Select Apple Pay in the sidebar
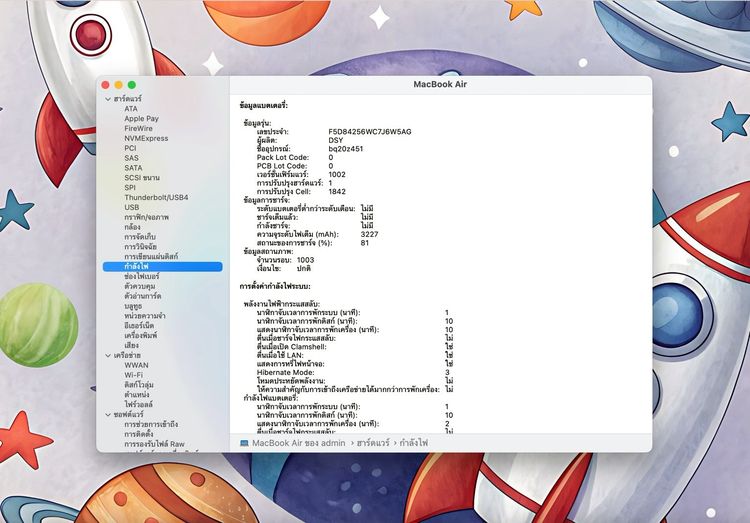The height and width of the screenshot is (523, 750). (x=142, y=119)
